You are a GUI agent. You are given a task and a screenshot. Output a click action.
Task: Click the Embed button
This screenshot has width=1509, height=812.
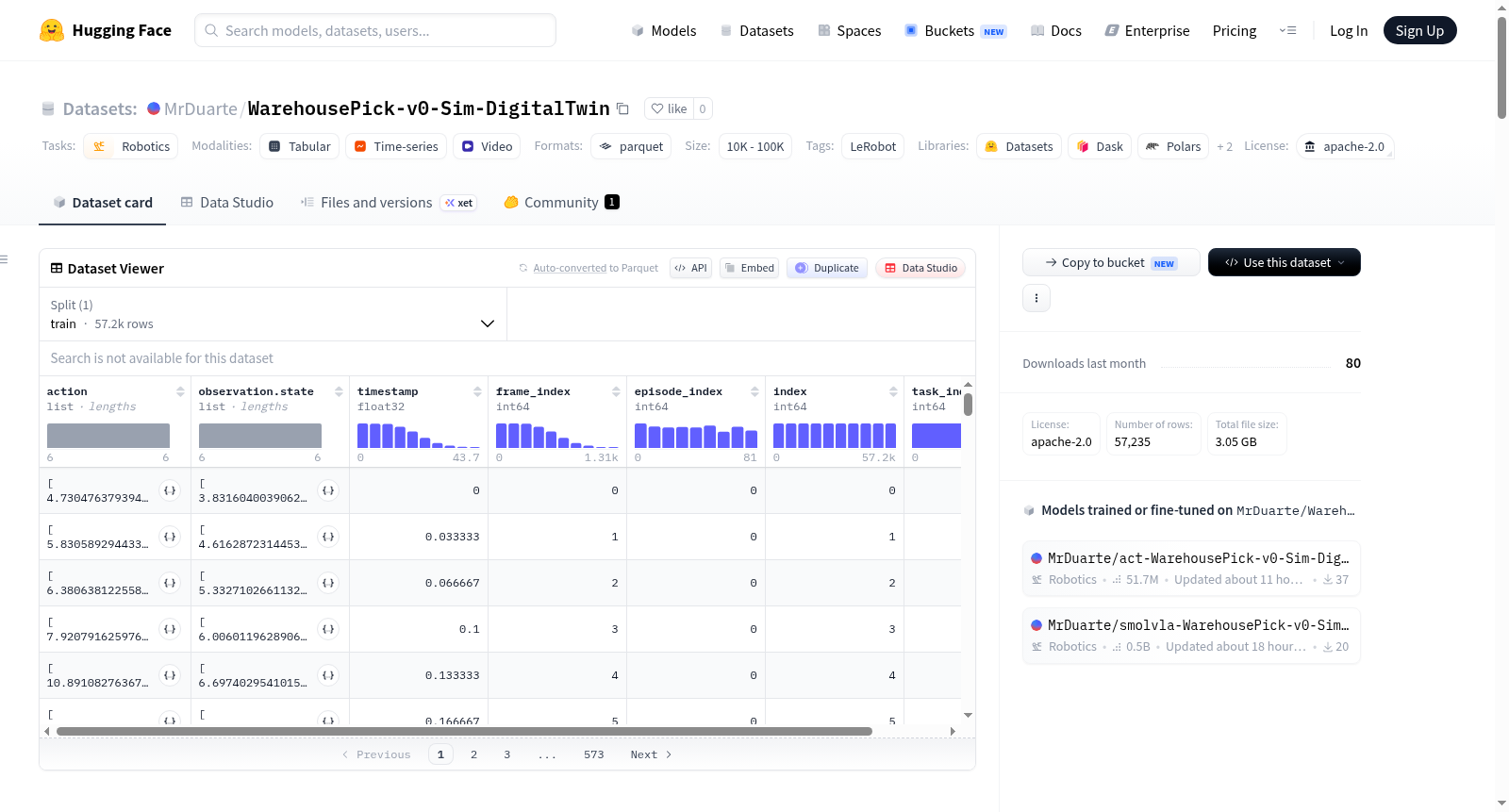[x=750, y=268]
